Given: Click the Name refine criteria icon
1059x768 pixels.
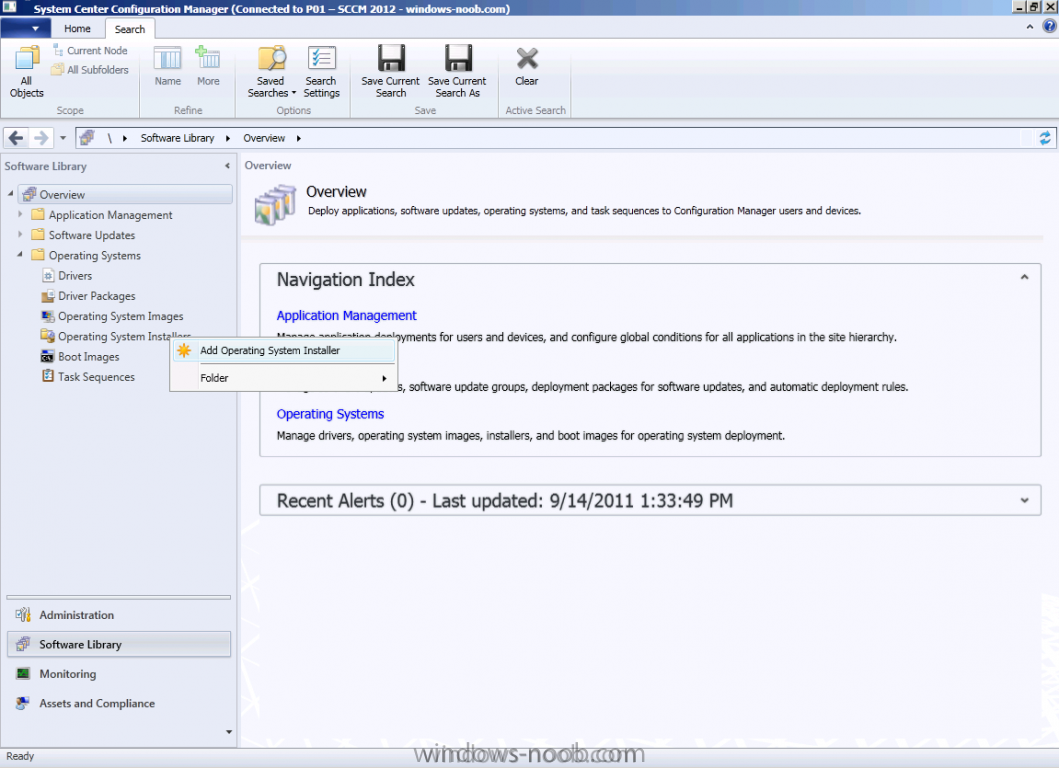Looking at the screenshot, I should click(167, 66).
